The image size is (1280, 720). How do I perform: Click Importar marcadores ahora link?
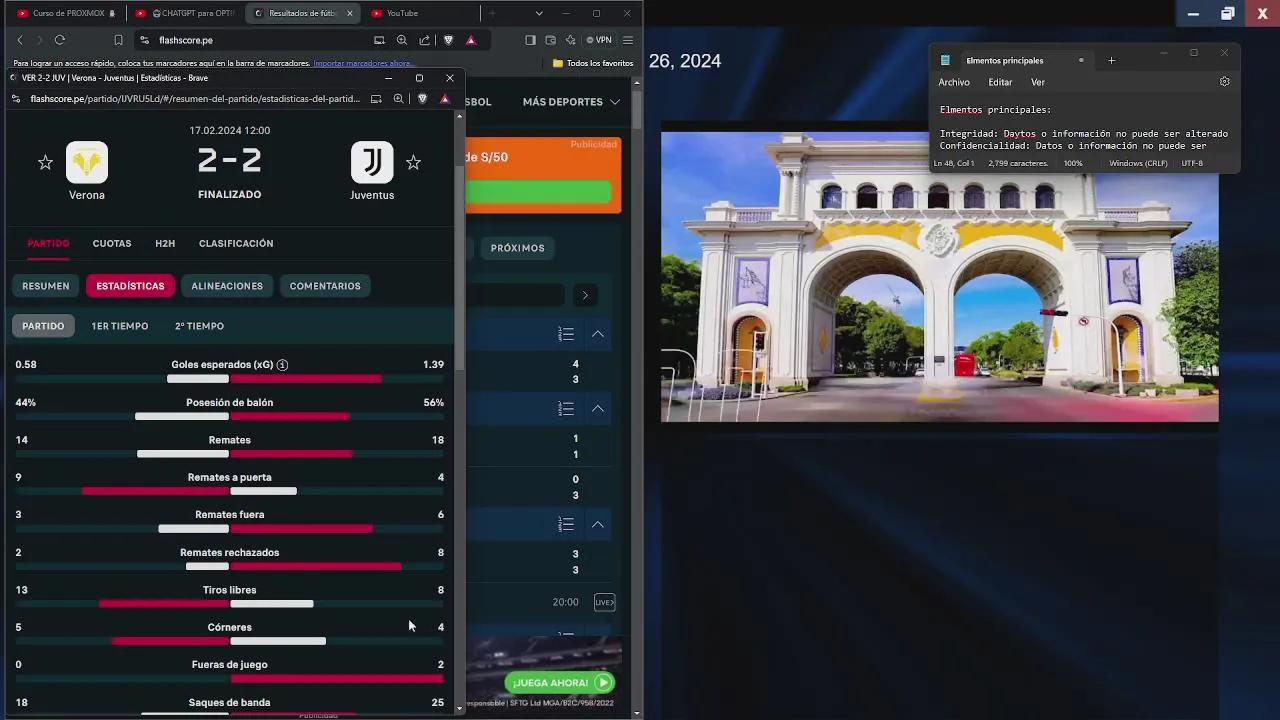(364, 63)
